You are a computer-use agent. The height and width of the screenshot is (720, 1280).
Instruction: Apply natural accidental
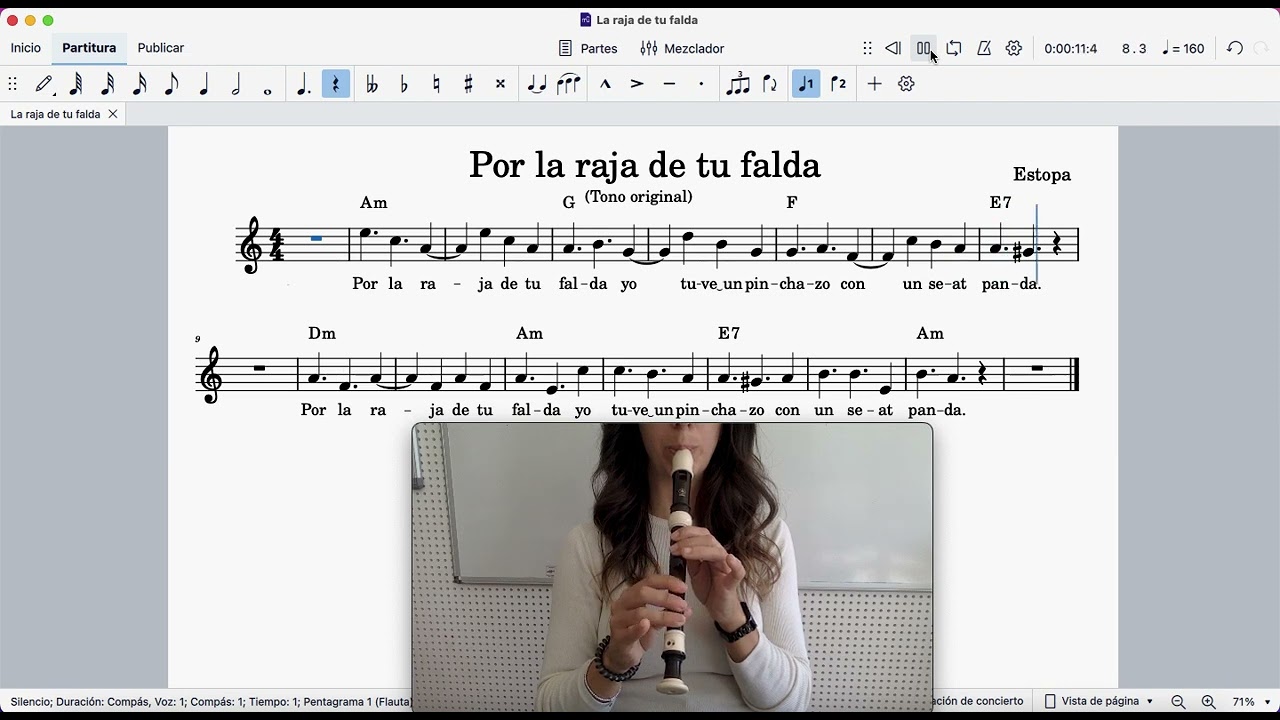(436, 85)
